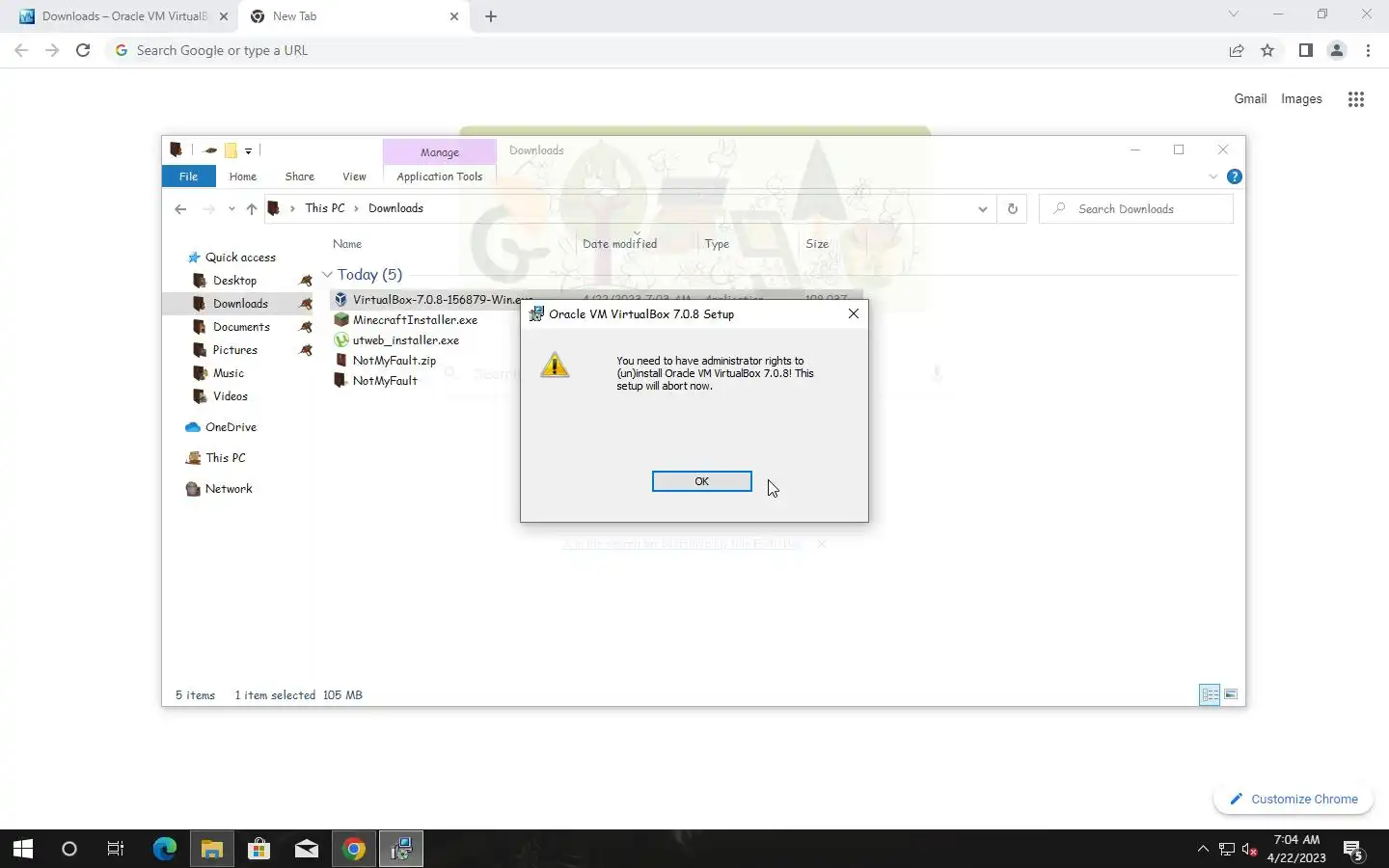Refresh the Downloads folder
The height and width of the screenshot is (868, 1389).
[1012, 208]
